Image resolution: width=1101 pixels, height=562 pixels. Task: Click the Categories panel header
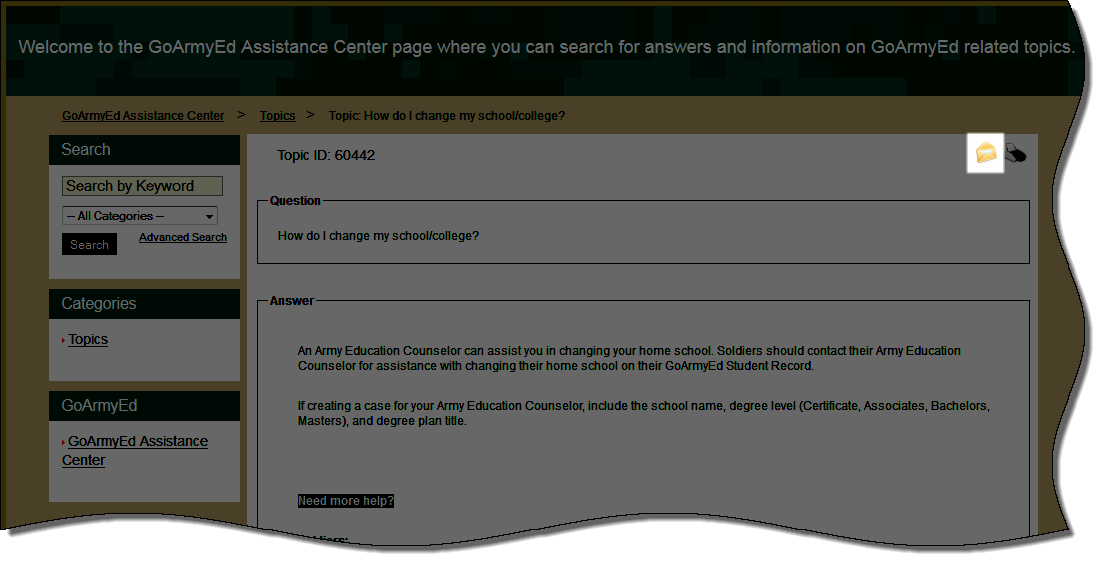click(145, 303)
